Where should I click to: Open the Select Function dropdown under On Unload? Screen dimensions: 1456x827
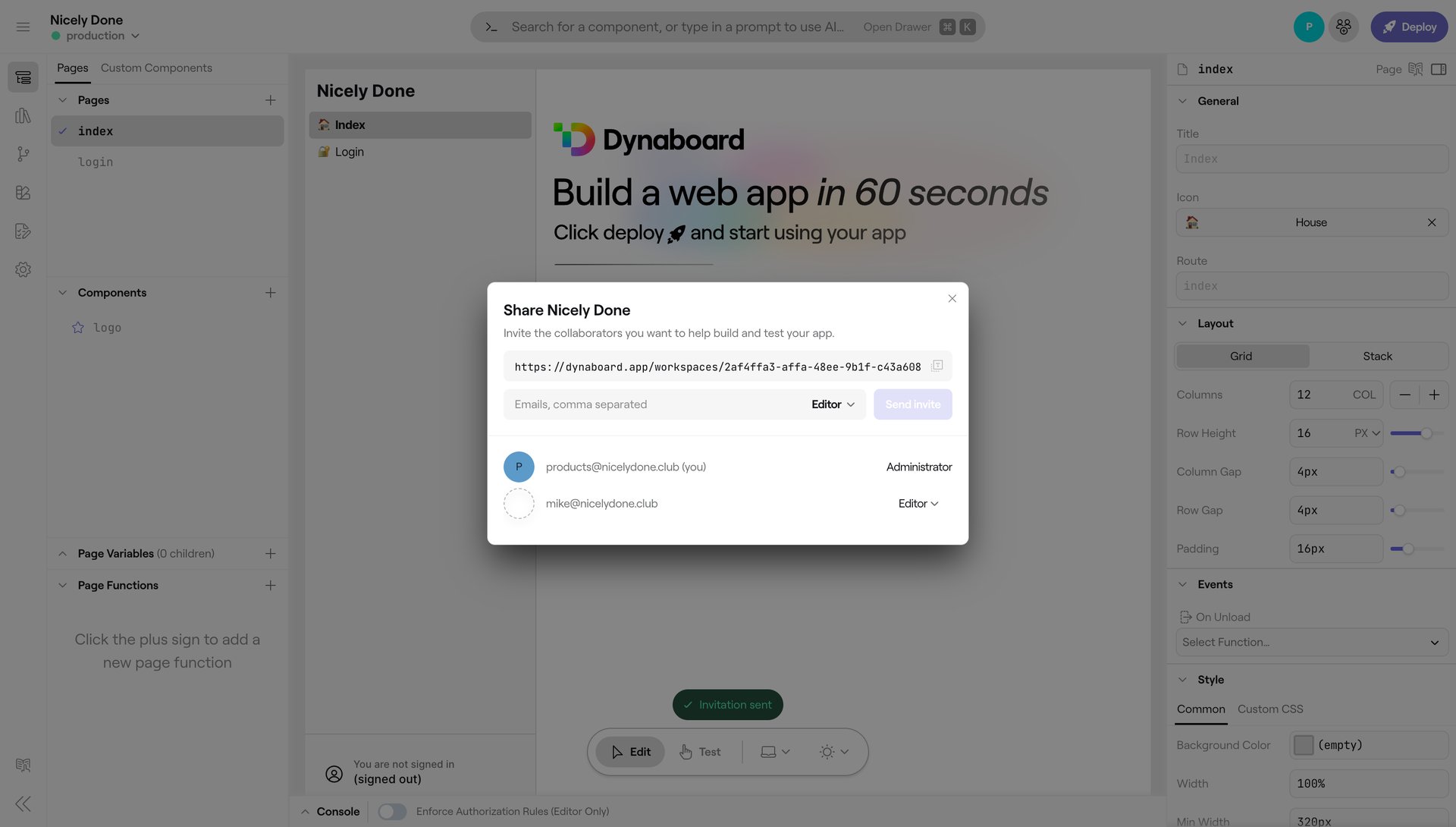coord(1310,642)
